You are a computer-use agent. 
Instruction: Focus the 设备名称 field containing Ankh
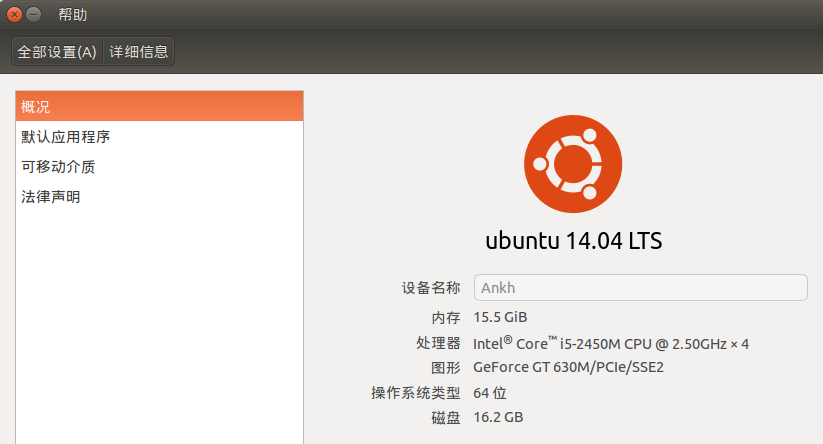click(x=640, y=288)
